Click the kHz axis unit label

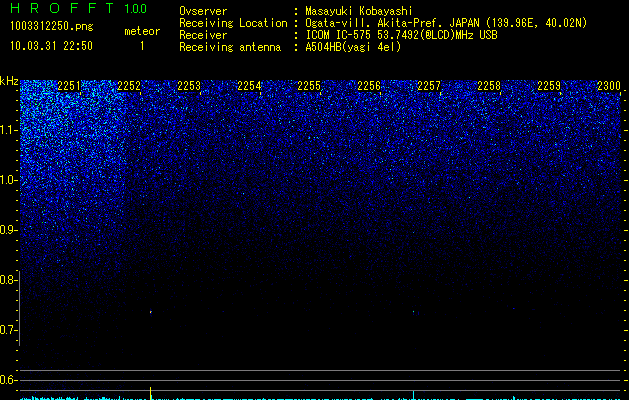9,81
